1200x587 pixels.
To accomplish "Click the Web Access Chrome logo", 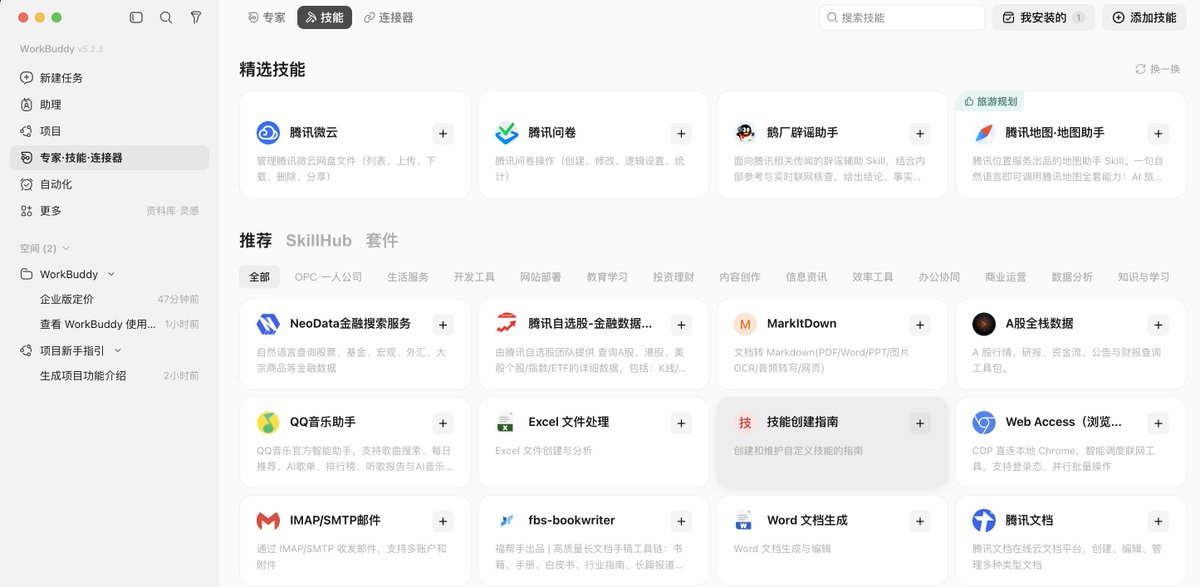I will point(984,423).
